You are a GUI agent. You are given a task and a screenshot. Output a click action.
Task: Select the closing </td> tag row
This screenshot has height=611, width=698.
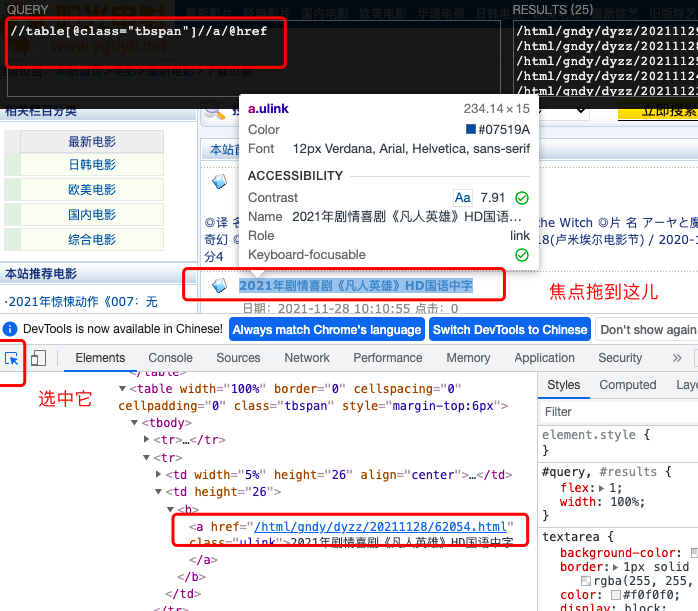[183, 594]
